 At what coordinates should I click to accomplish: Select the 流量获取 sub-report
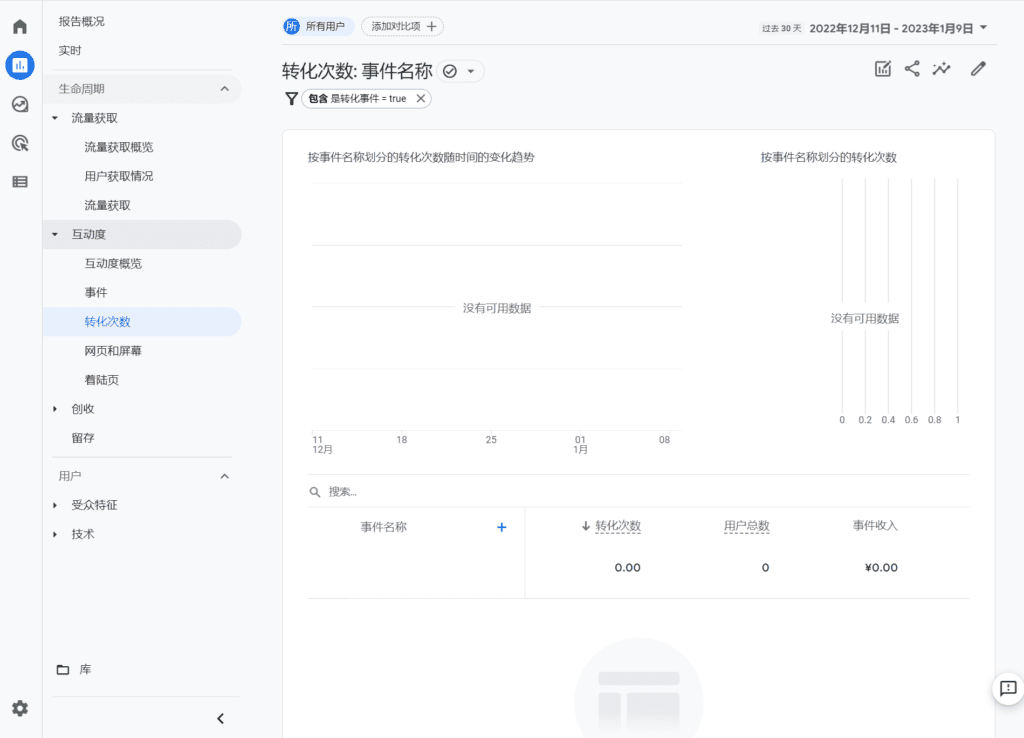[x=108, y=205]
